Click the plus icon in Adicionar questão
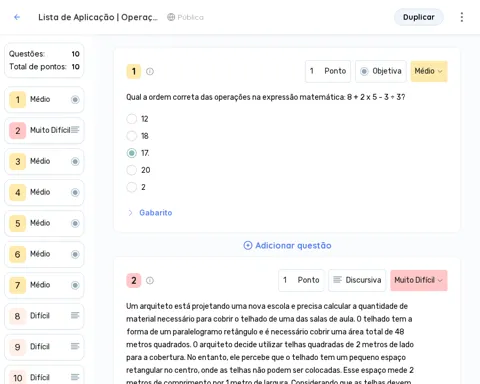This screenshot has width=480, height=384. click(248, 245)
